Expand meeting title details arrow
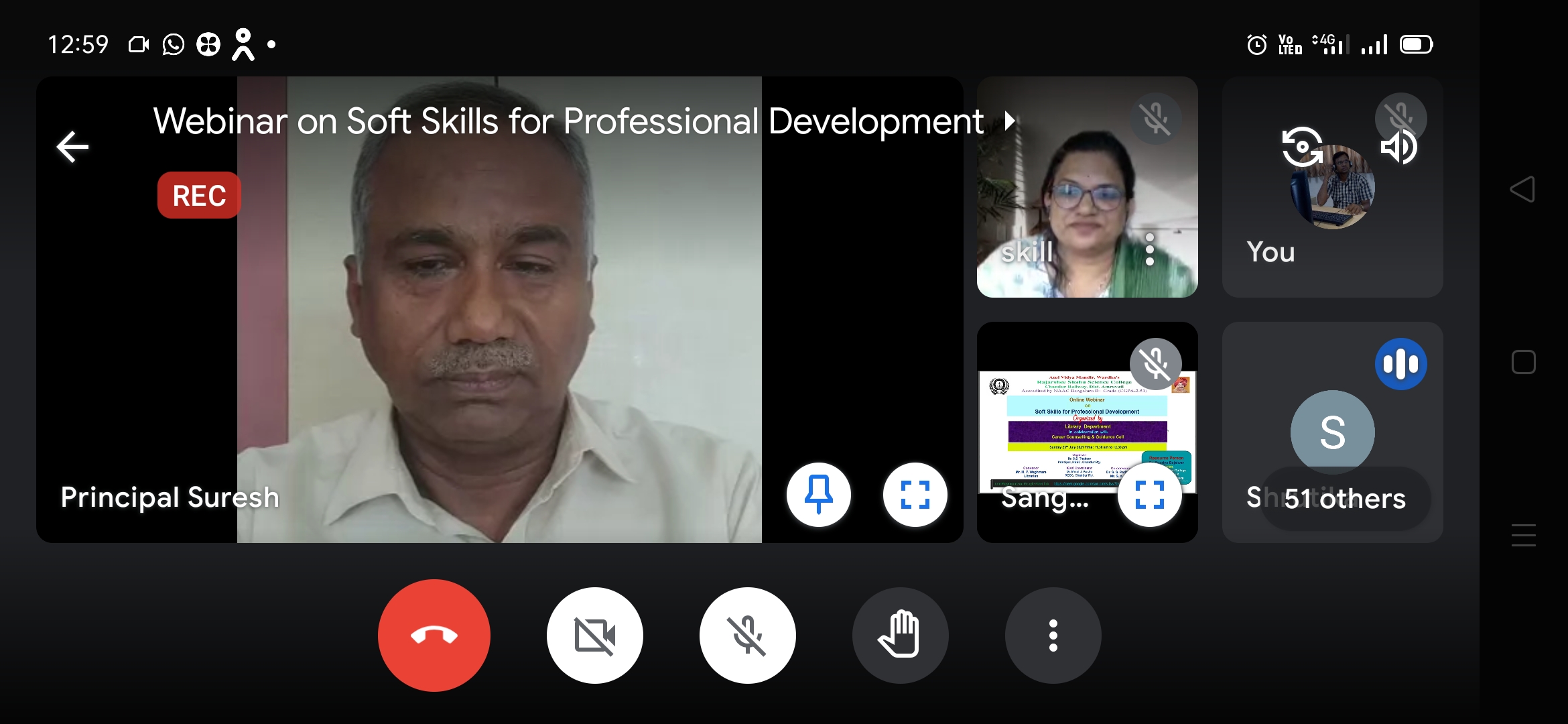 (1010, 121)
